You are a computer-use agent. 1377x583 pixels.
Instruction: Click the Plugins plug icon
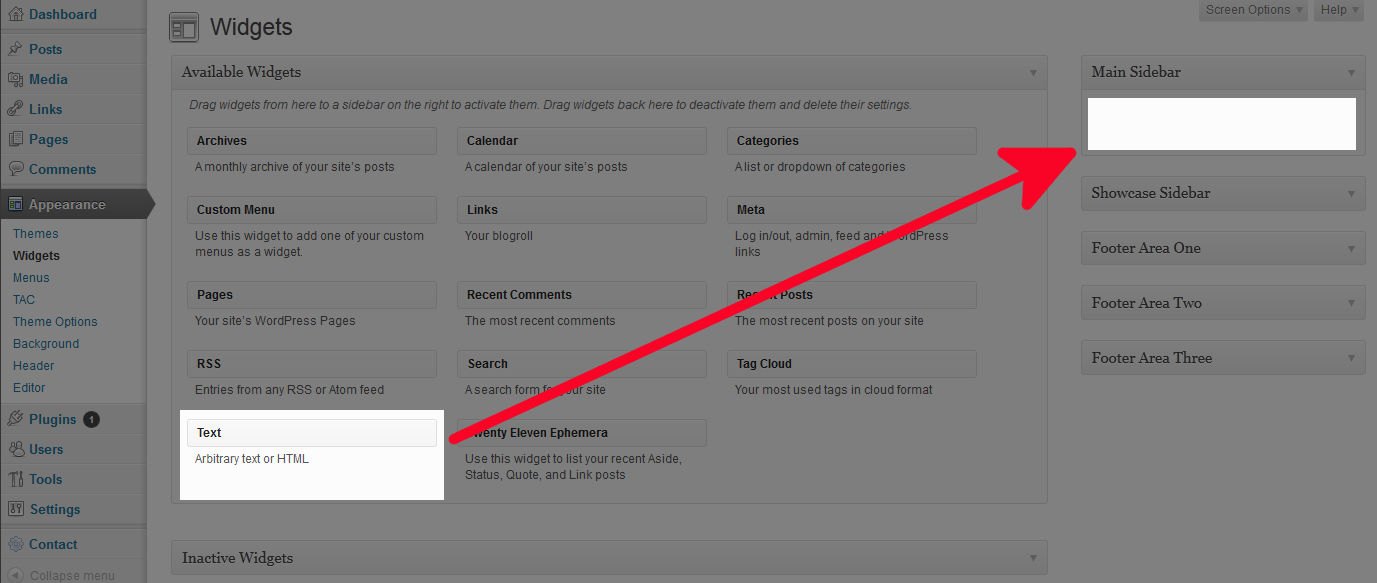[15, 419]
